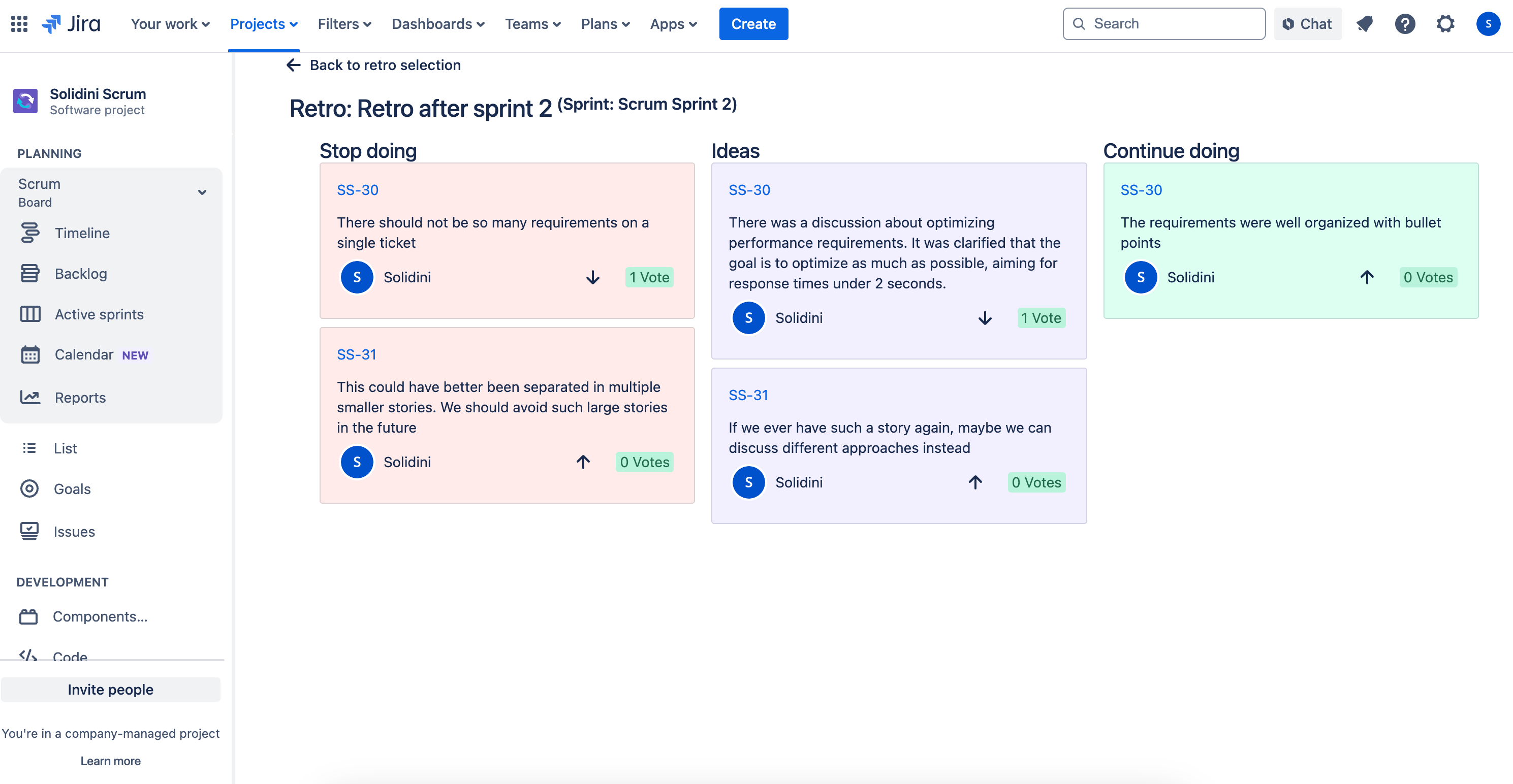Image resolution: width=1513 pixels, height=784 pixels.
Task: Open the Filters dropdown menu
Action: click(x=344, y=24)
